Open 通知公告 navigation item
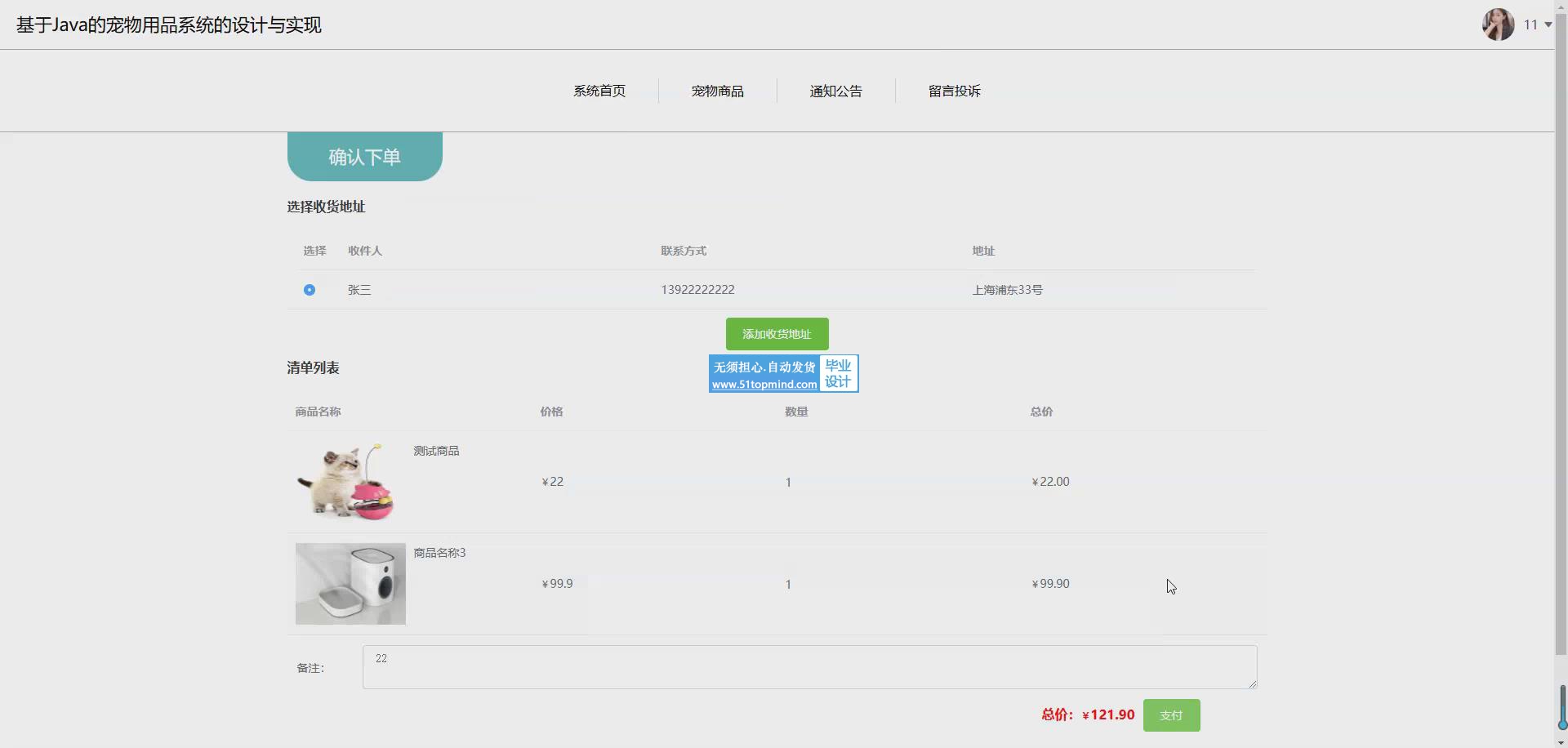The height and width of the screenshot is (748, 1568). tap(835, 91)
